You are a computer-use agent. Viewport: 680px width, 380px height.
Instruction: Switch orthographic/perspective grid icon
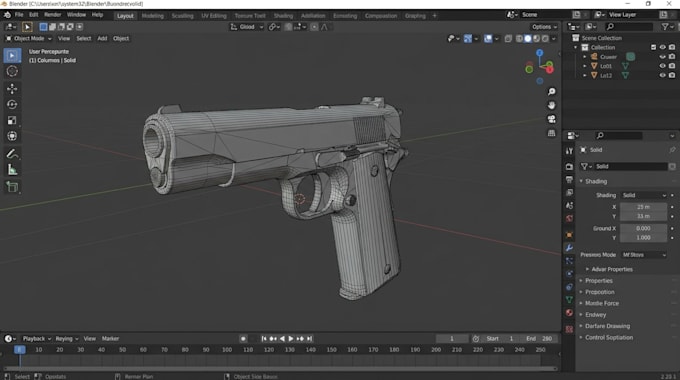[x=551, y=133]
